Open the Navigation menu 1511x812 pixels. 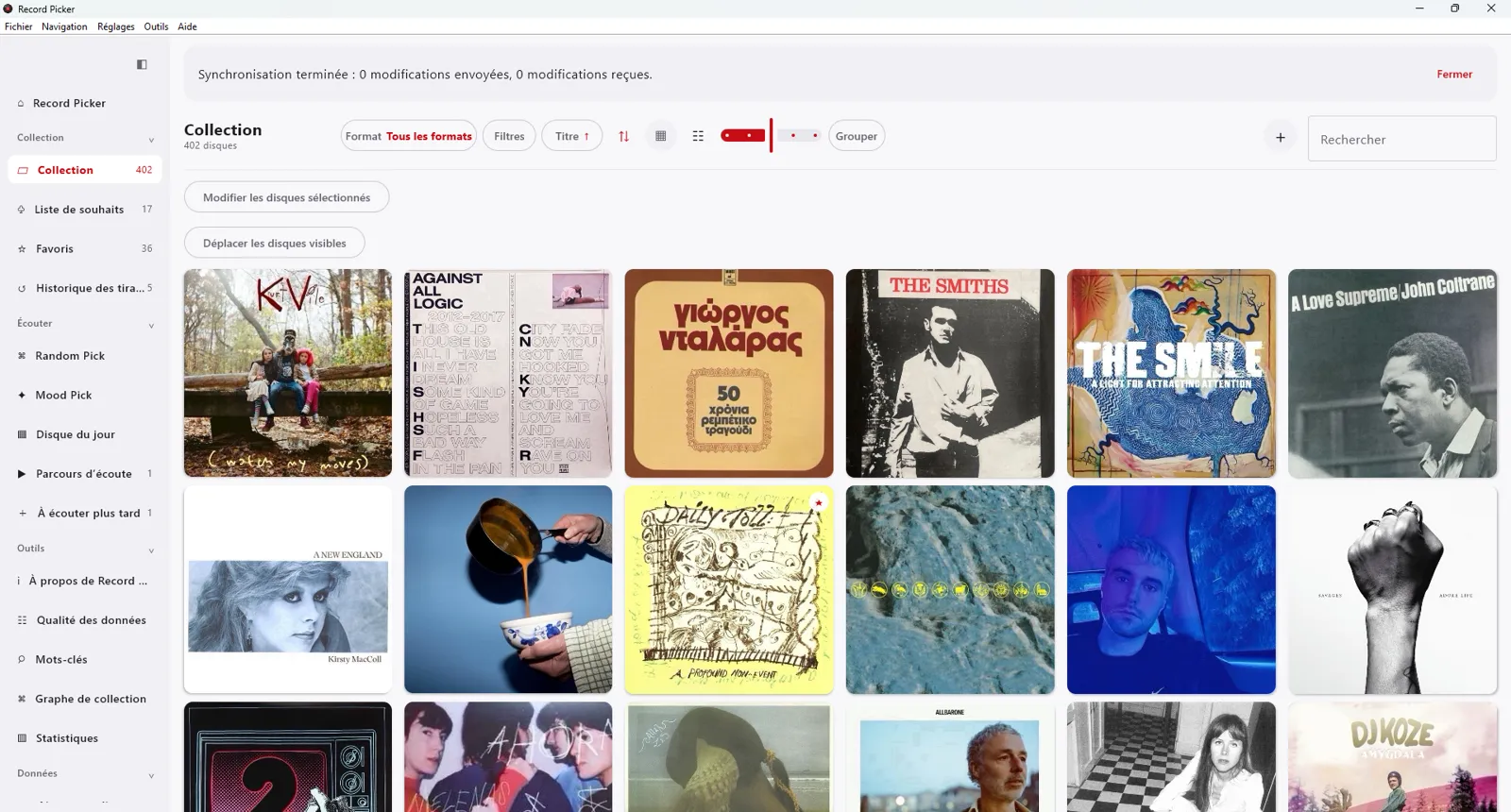point(64,26)
